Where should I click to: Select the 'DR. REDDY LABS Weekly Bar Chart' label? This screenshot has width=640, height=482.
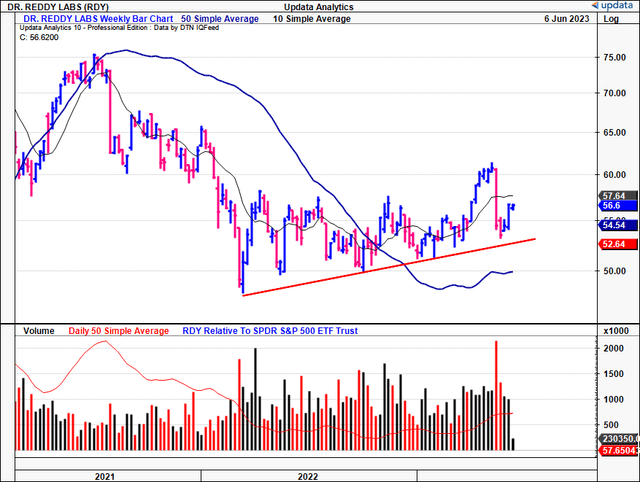(x=98, y=19)
